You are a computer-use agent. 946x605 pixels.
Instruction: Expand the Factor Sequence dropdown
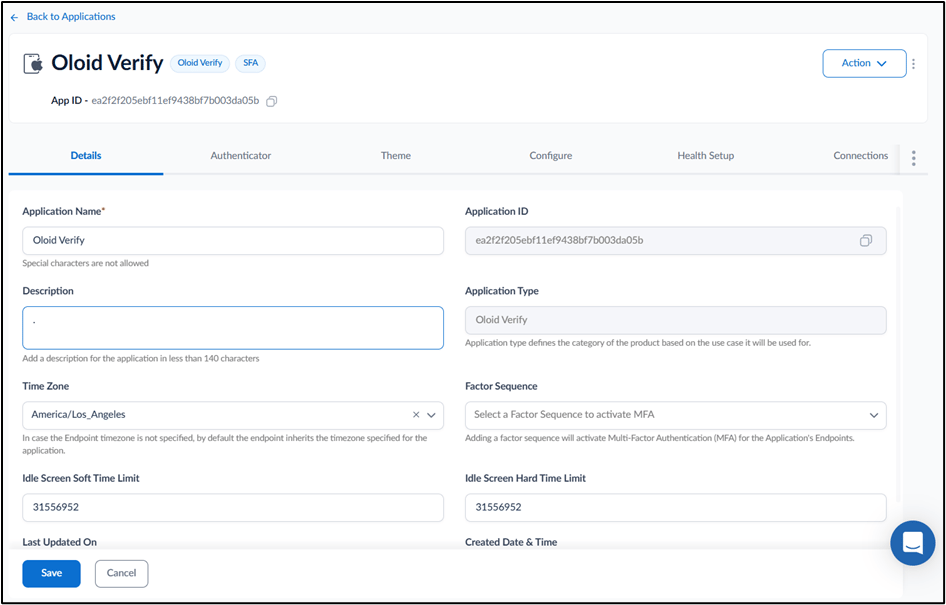(x=873, y=415)
